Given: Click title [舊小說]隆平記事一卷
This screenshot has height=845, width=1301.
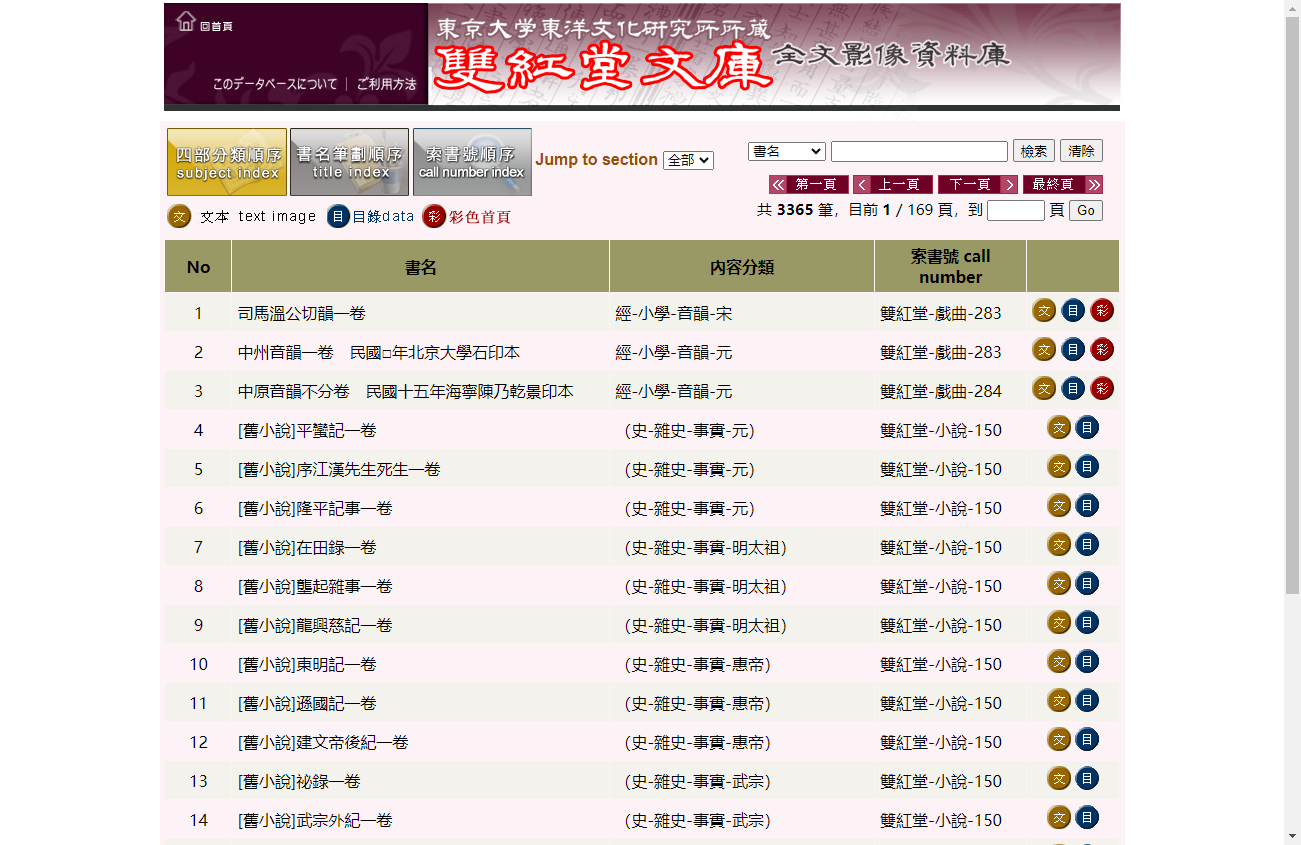Looking at the screenshot, I should pos(315,508).
